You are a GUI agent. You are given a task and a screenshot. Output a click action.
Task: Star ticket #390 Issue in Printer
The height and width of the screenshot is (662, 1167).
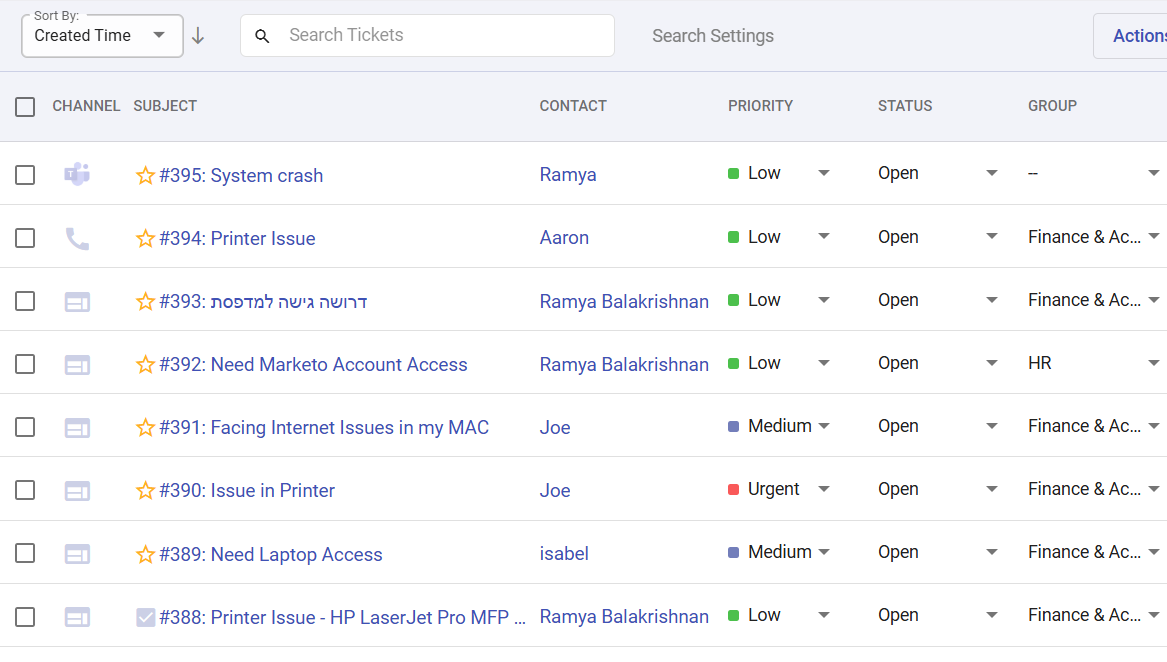click(x=145, y=490)
